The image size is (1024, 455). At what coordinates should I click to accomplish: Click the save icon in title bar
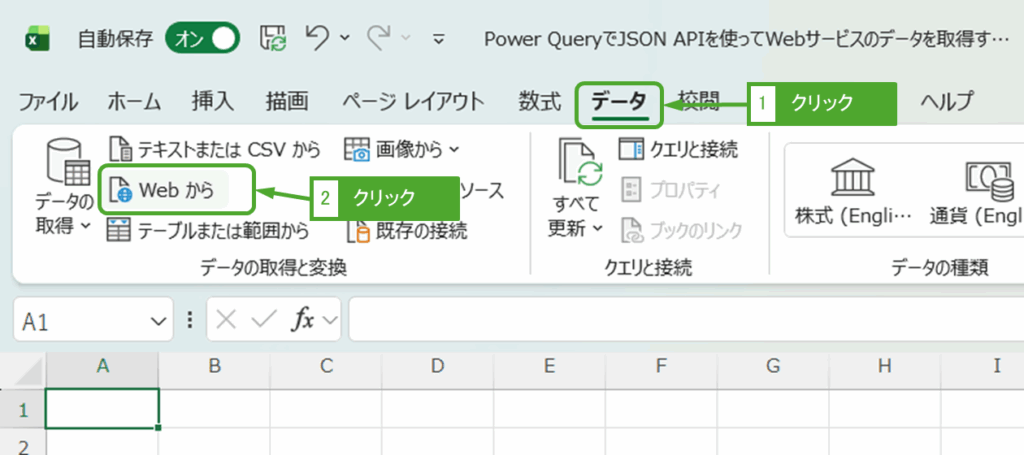pos(273,39)
